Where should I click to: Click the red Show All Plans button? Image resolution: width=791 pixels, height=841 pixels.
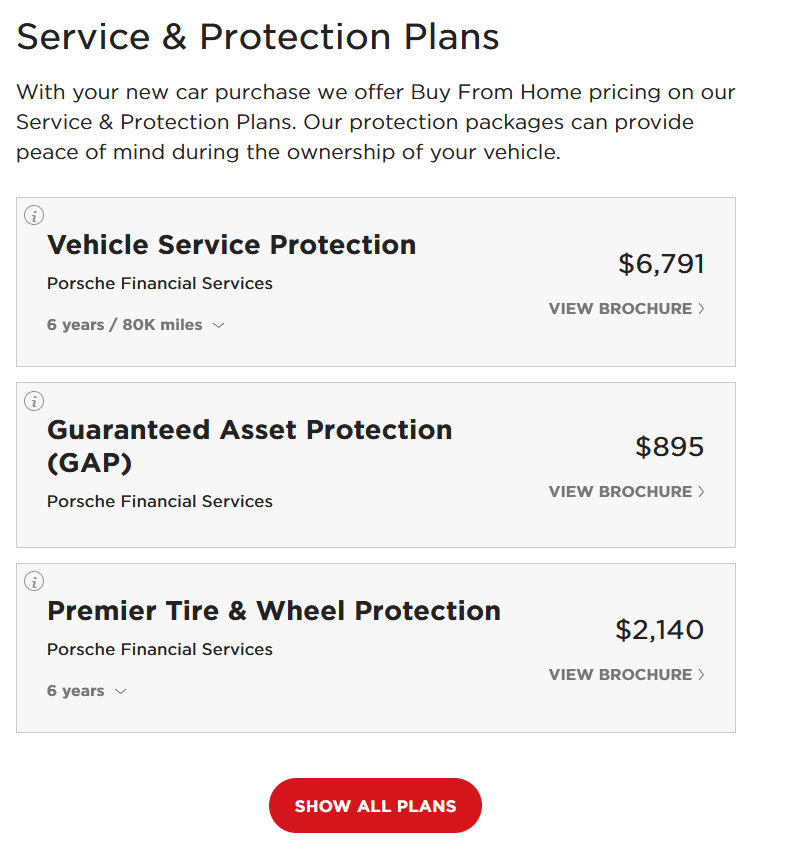click(375, 806)
